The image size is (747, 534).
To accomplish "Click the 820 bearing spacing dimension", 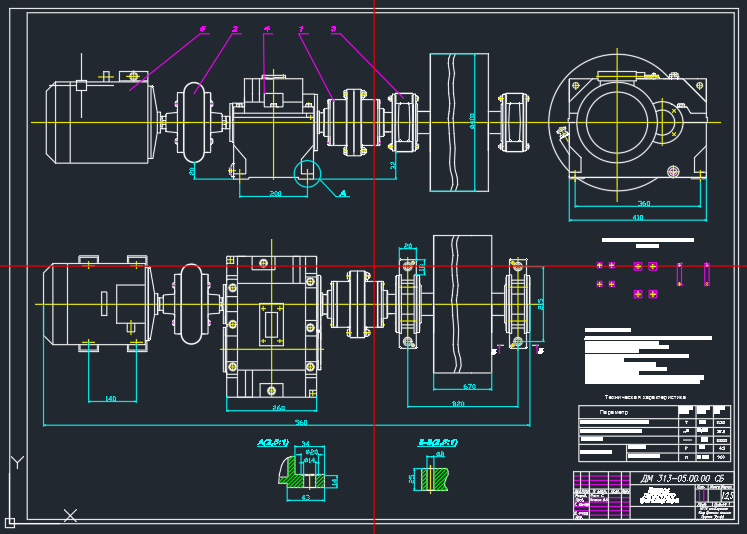I will click(458, 404).
